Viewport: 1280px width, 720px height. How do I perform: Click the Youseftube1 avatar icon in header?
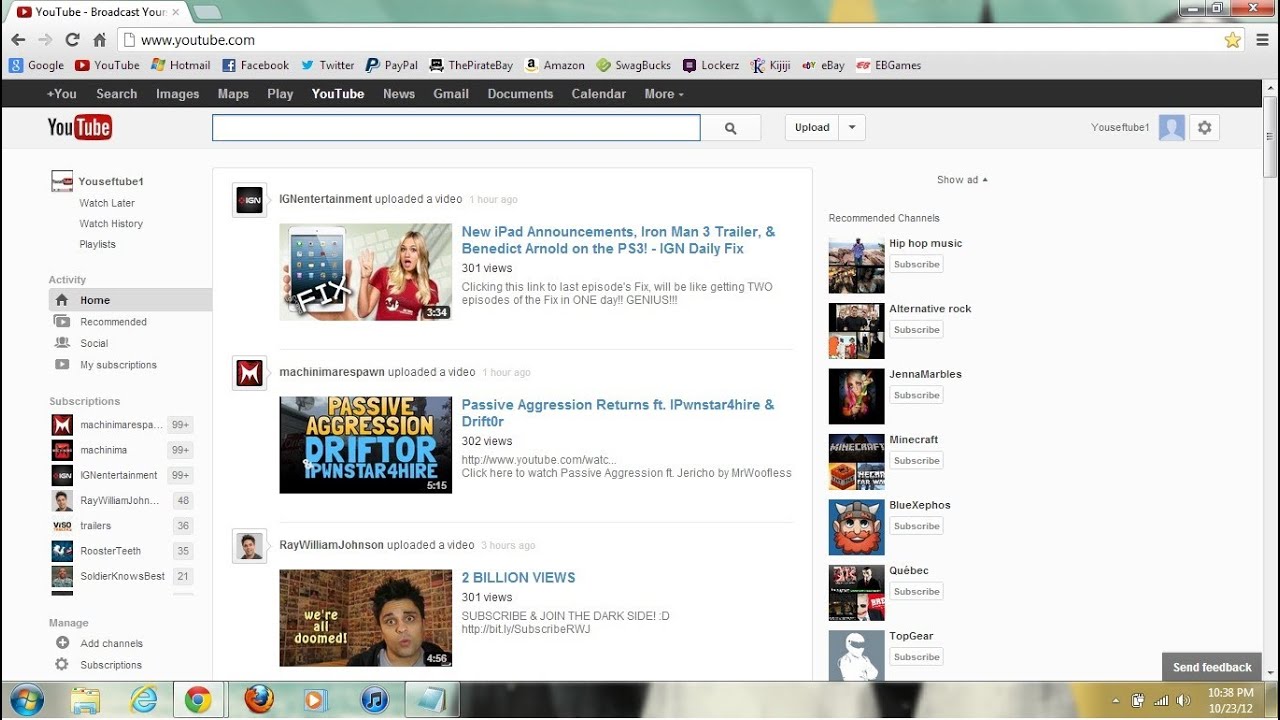[1171, 127]
